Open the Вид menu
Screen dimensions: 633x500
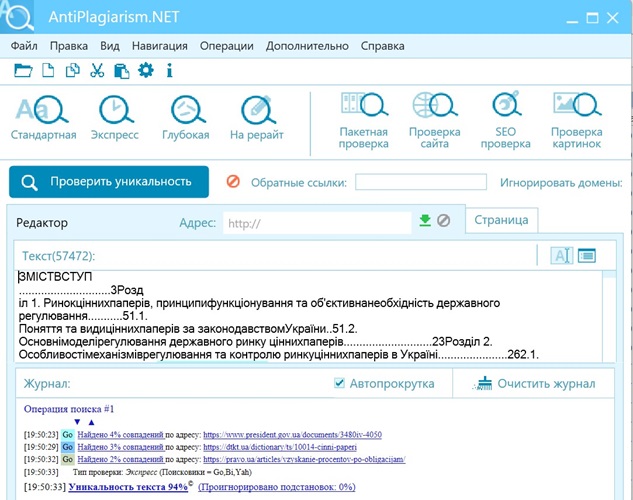point(110,46)
